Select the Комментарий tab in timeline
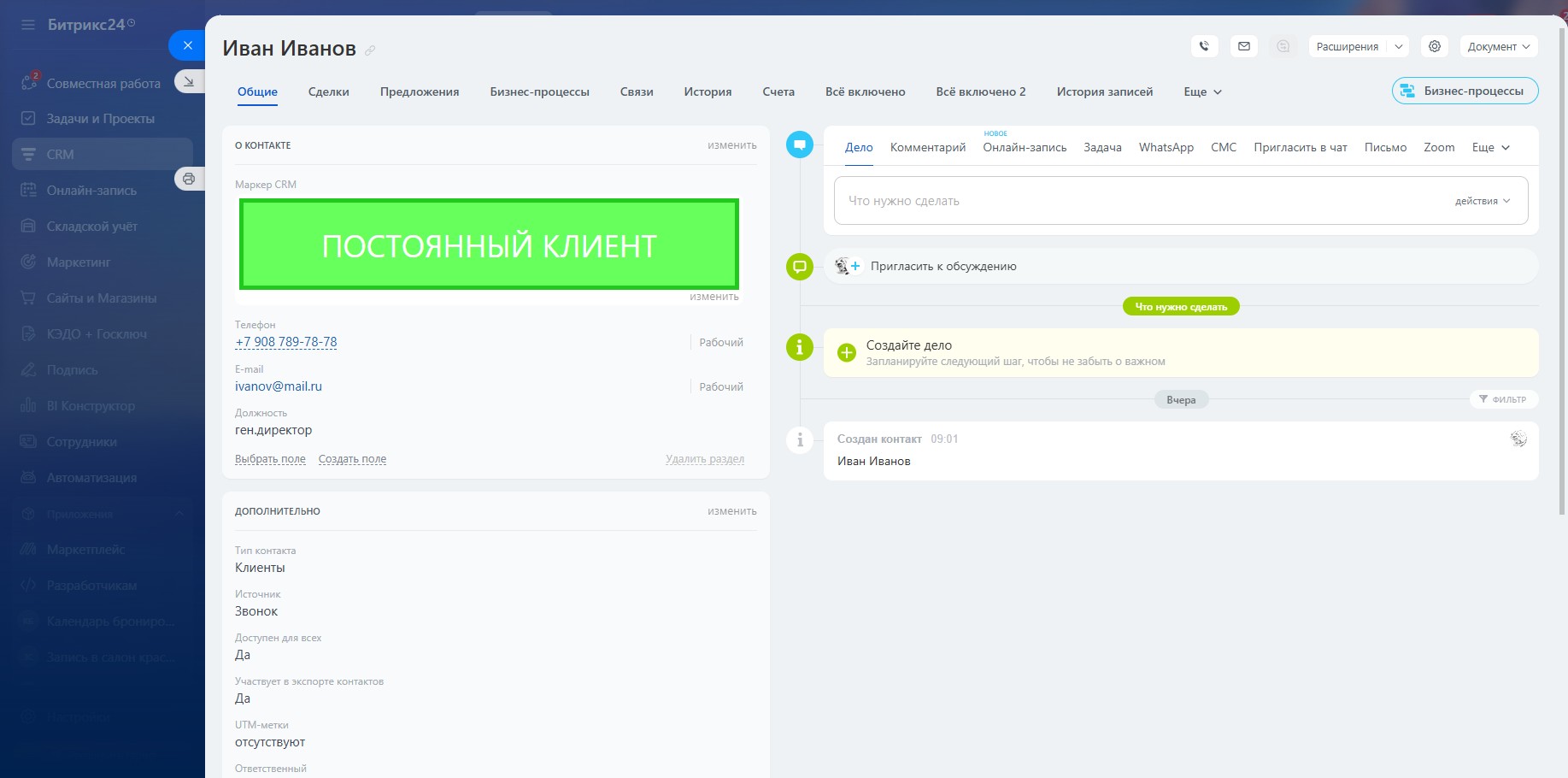Image resolution: width=1568 pixels, height=778 pixels. [927, 147]
